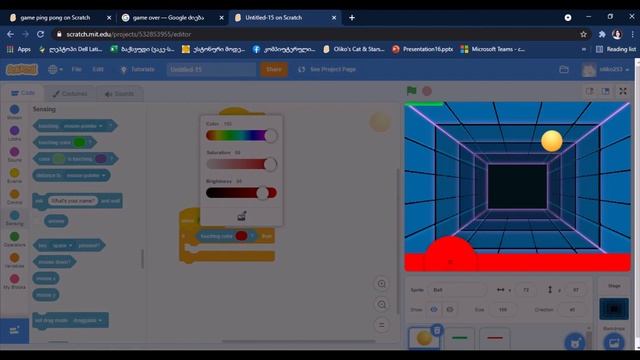Adjust the Color hue slider handle
640x360 pixels.
point(271,136)
